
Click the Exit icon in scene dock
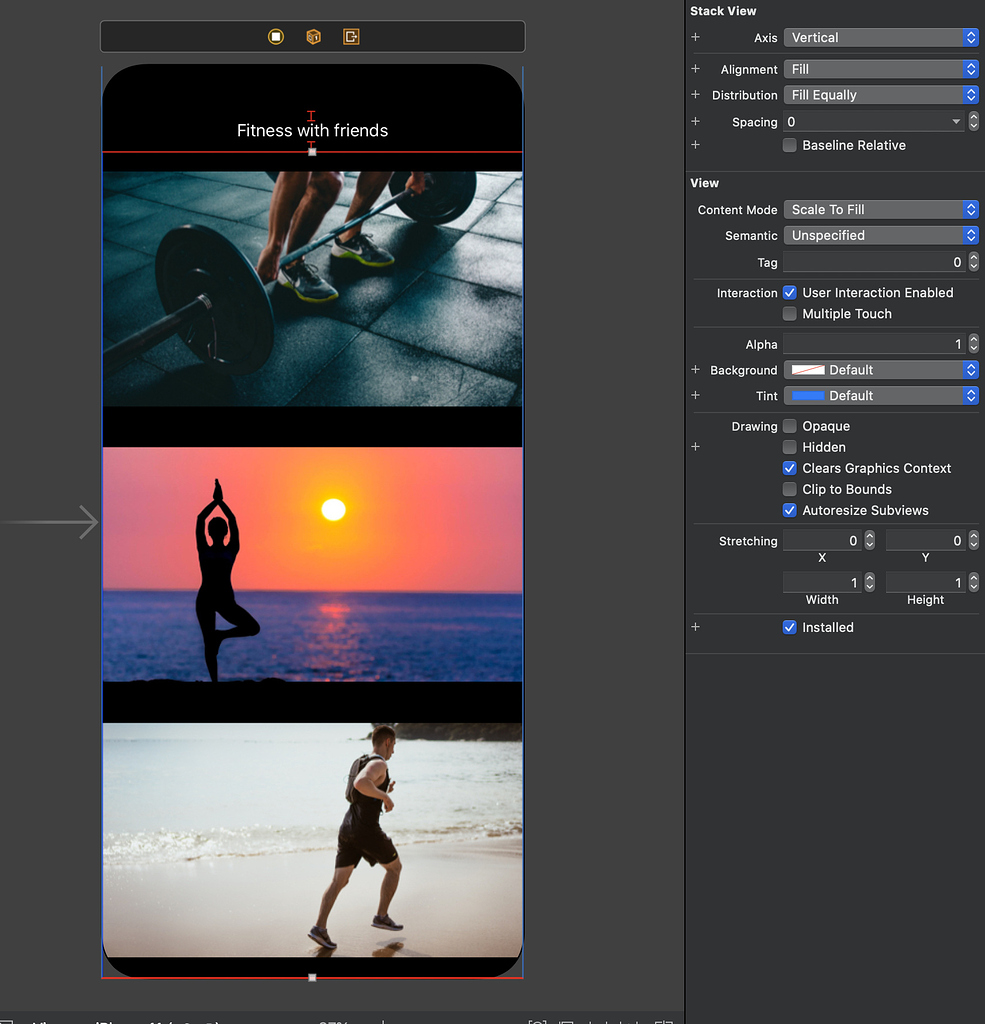coord(351,37)
